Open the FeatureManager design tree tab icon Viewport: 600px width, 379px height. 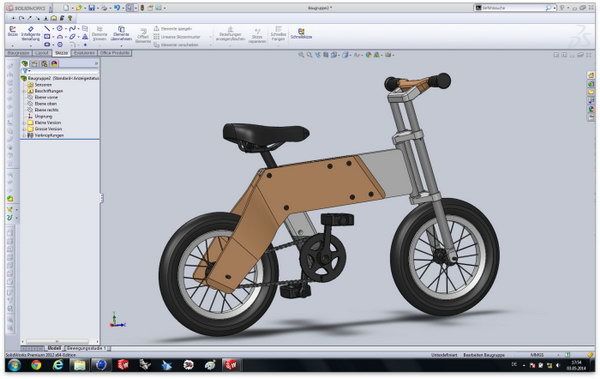(25, 64)
